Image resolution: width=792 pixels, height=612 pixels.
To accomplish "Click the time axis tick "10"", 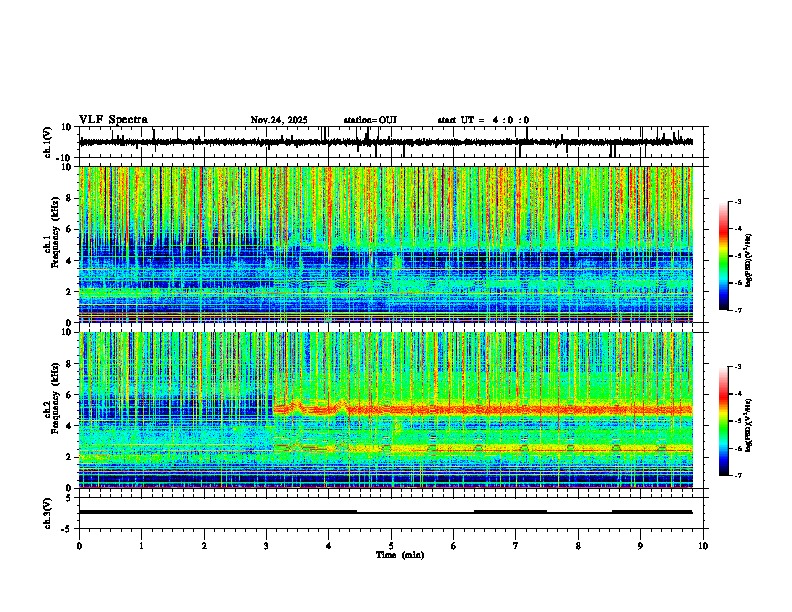I will (x=703, y=546).
